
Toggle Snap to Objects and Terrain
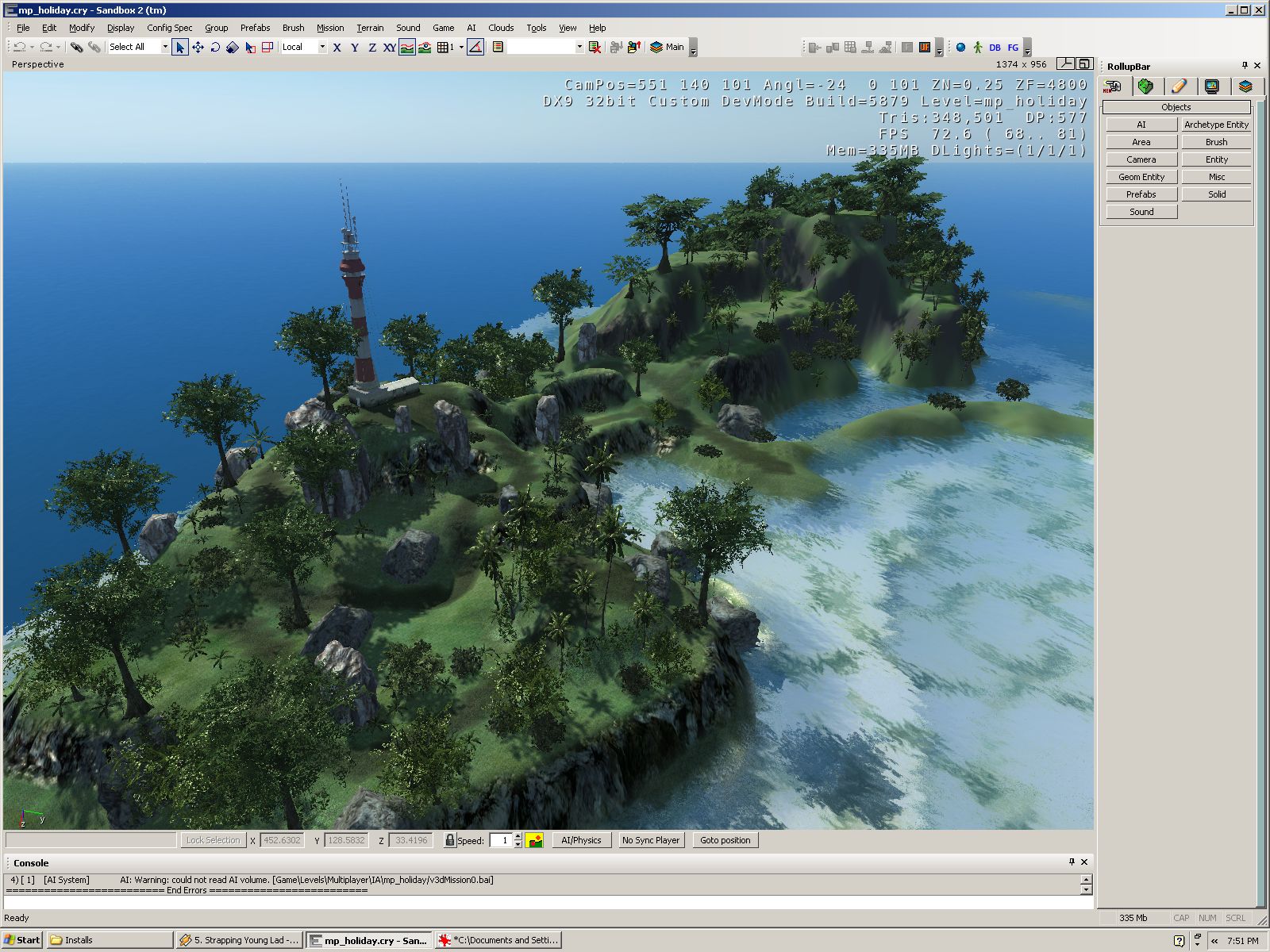pyautogui.click(x=425, y=47)
